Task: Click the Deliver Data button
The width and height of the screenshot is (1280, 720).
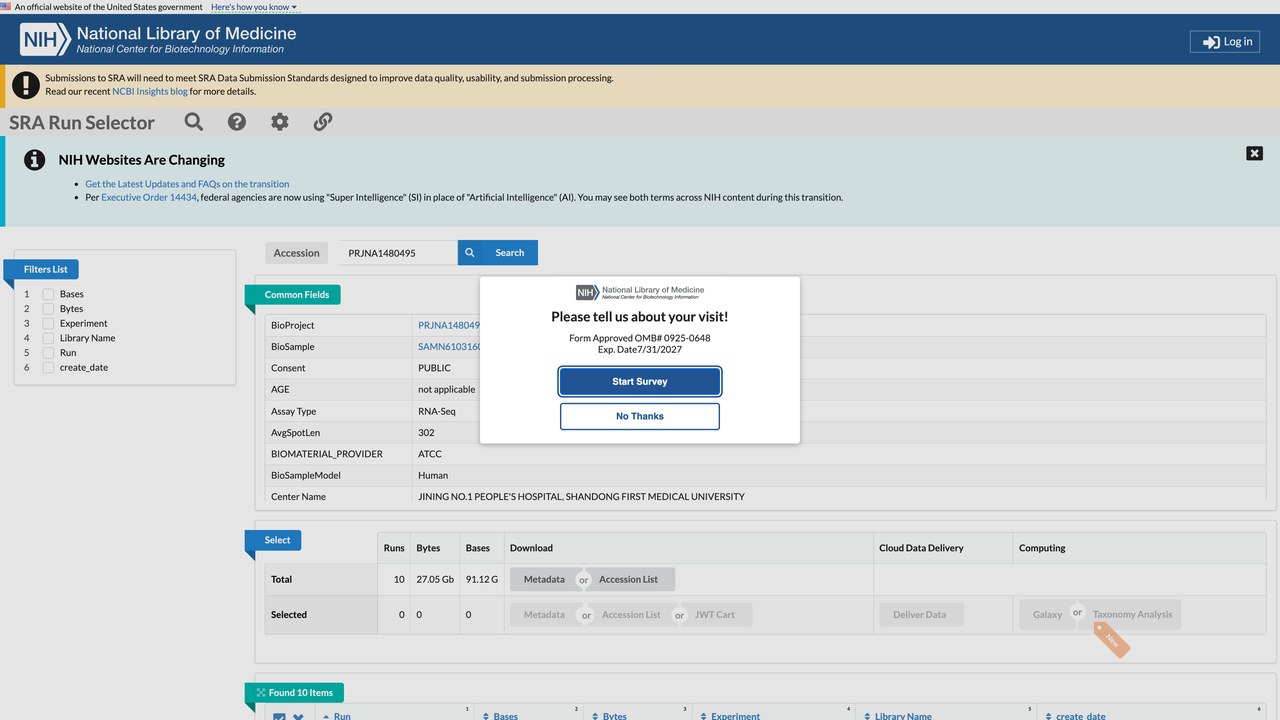Action: point(920,615)
